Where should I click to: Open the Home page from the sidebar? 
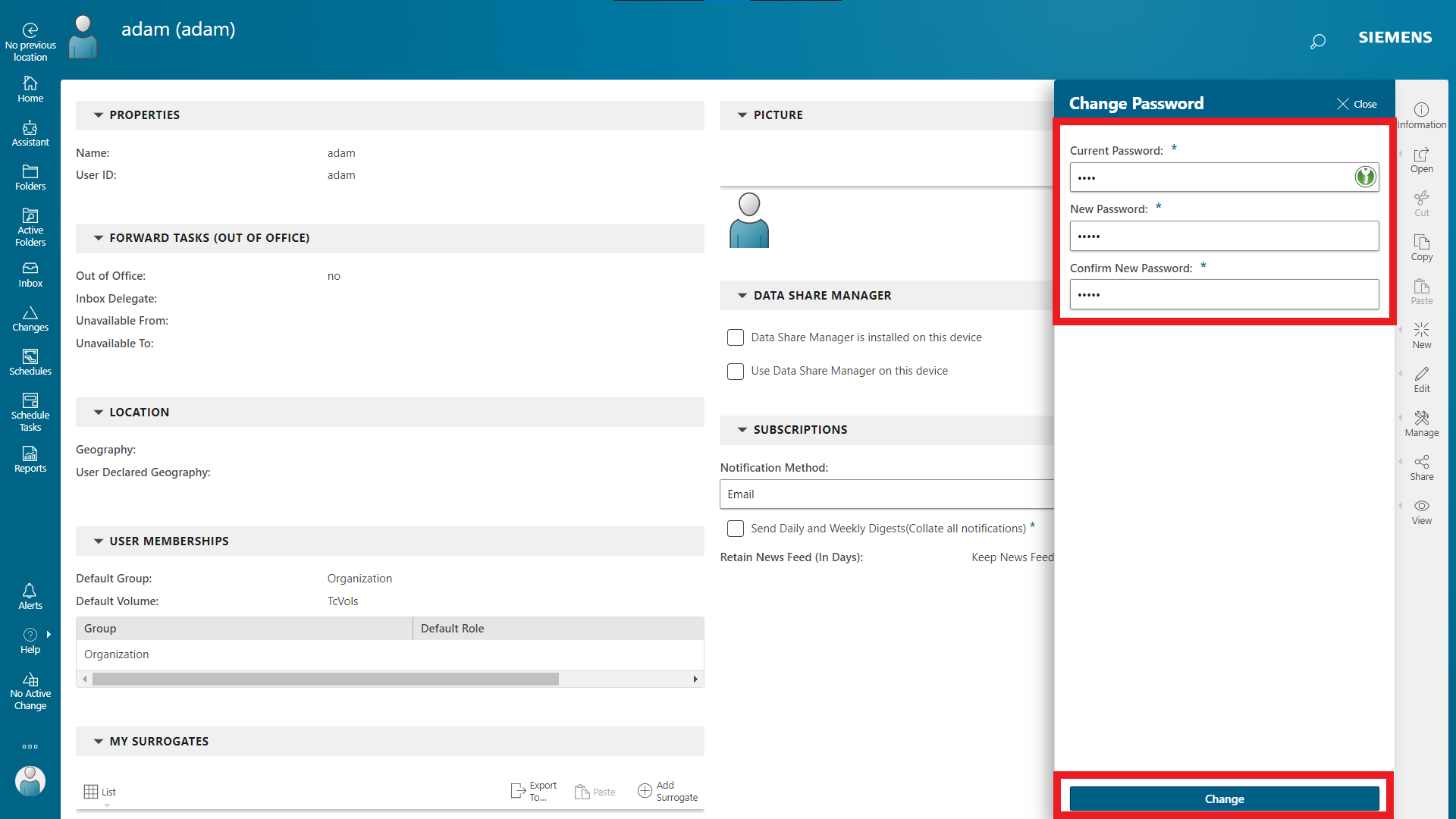pos(30,89)
